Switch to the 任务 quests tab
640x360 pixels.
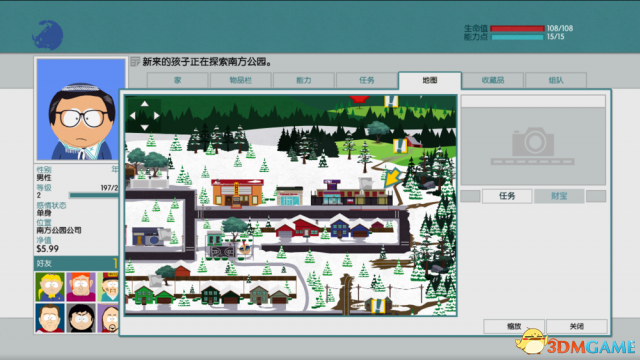click(x=367, y=80)
